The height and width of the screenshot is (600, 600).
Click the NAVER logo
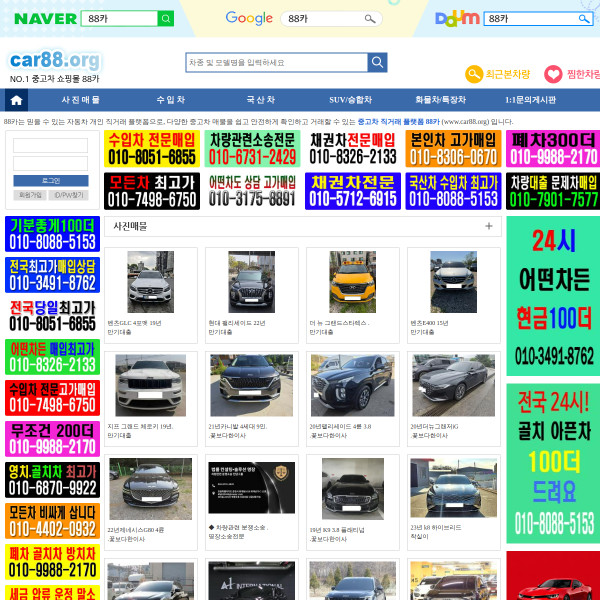click(x=45, y=19)
